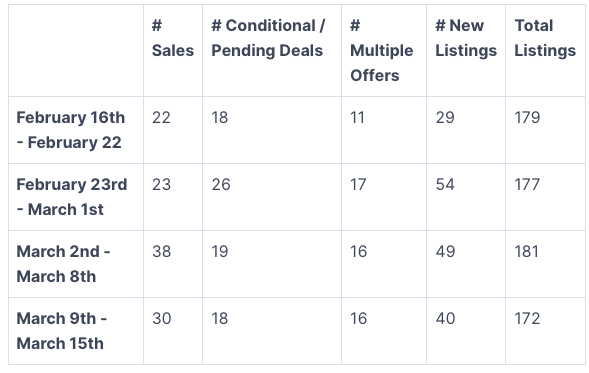The width and height of the screenshot is (589, 373).
Task: Select the '# Conditional / Pending Deals' header
Action: (268, 38)
